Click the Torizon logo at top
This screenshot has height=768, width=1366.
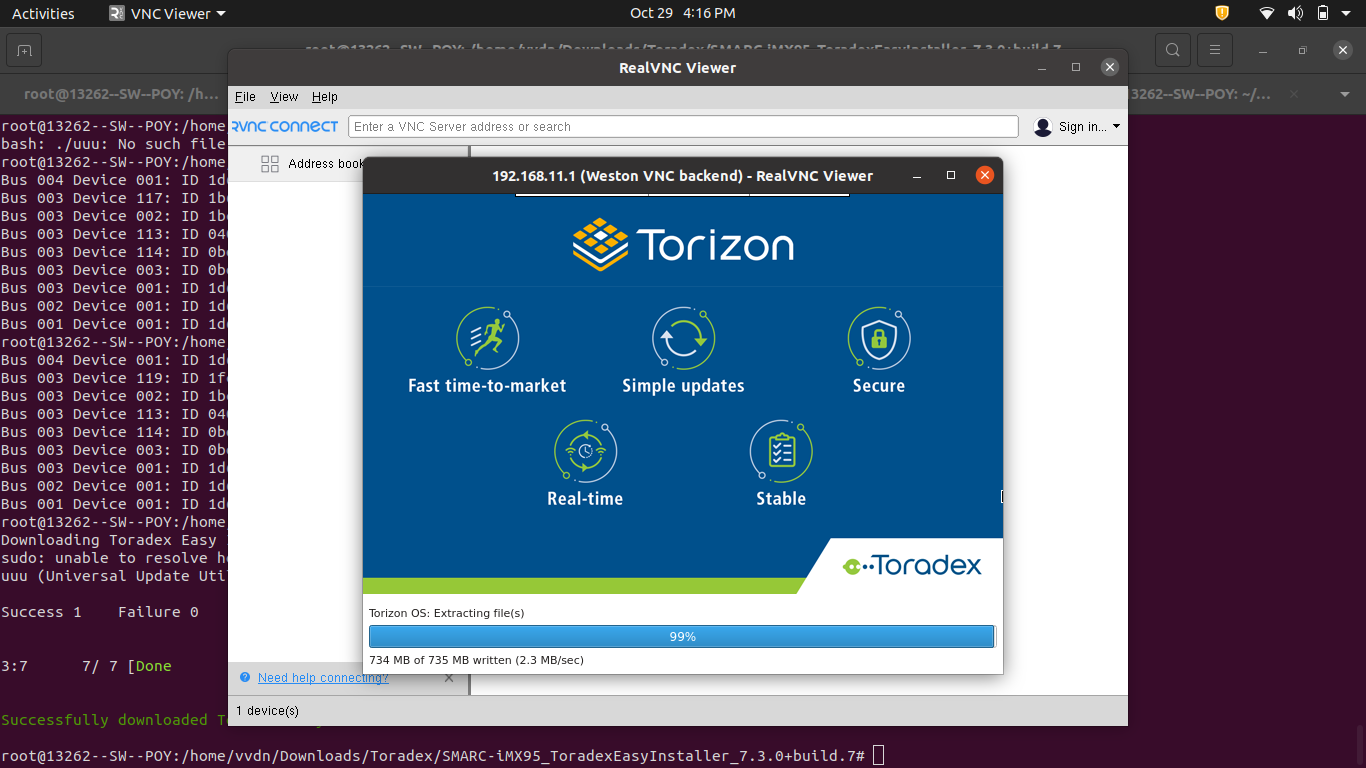(x=683, y=245)
